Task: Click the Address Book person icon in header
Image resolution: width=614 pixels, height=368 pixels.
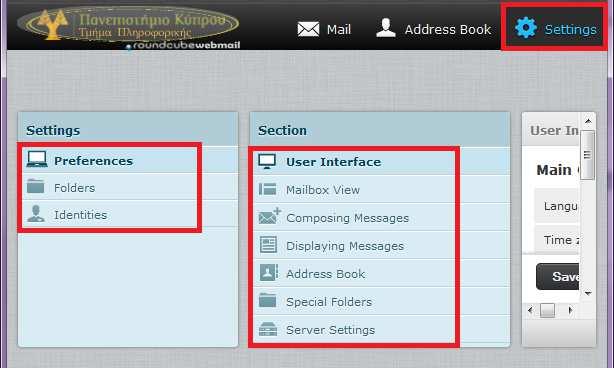Action: pos(386,28)
